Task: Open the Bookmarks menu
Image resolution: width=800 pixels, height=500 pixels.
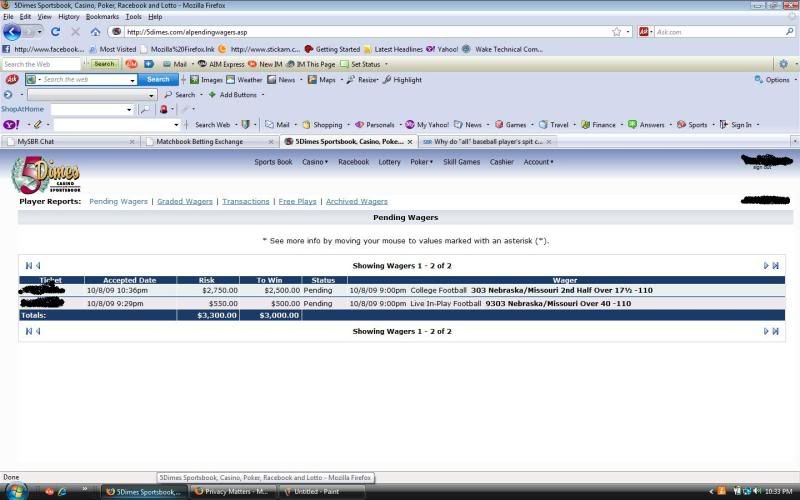Action: click(x=102, y=17)
